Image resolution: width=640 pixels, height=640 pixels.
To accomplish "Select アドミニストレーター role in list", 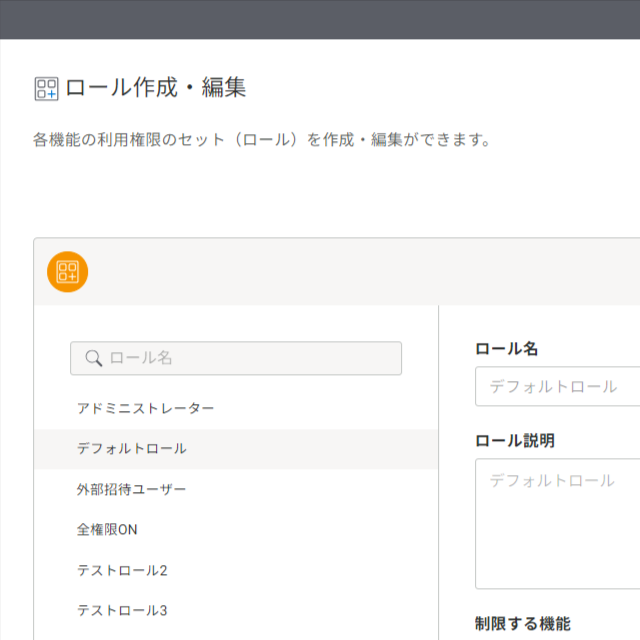I will click(236, 409).
